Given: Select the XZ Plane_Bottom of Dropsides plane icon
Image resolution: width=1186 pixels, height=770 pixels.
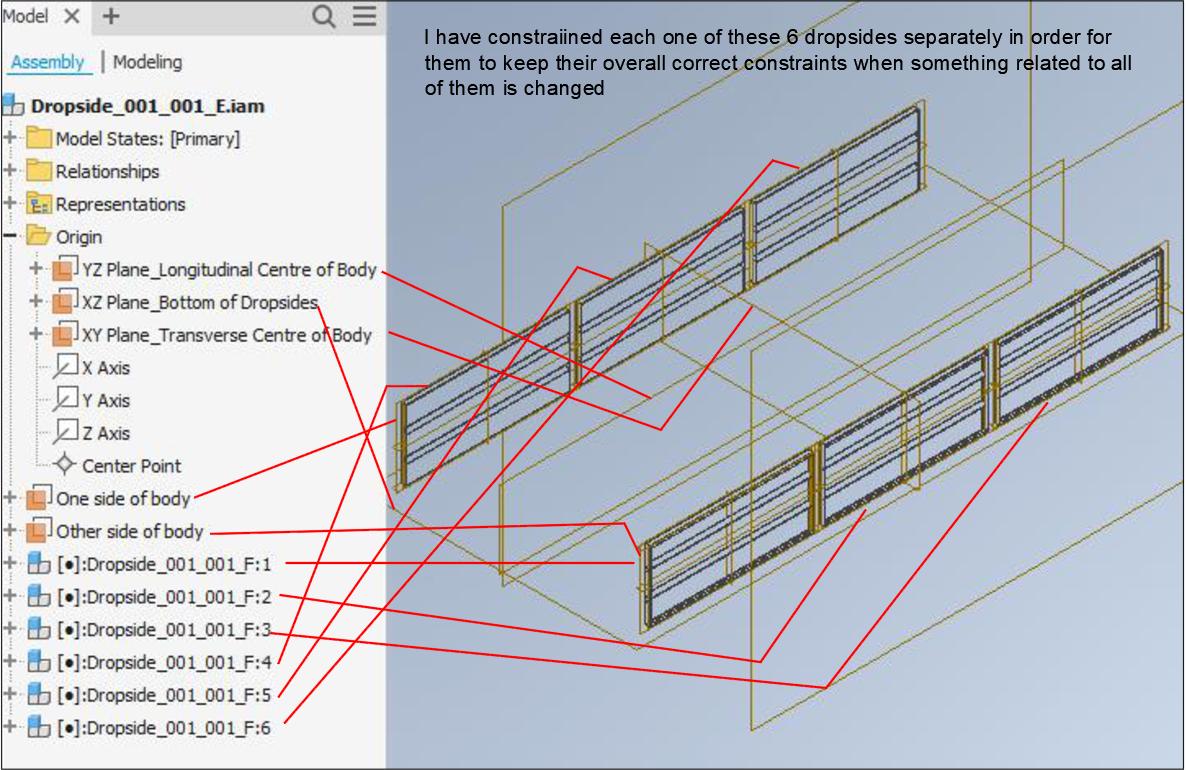Looking at the screenshot, I should [x=62, y=302].
